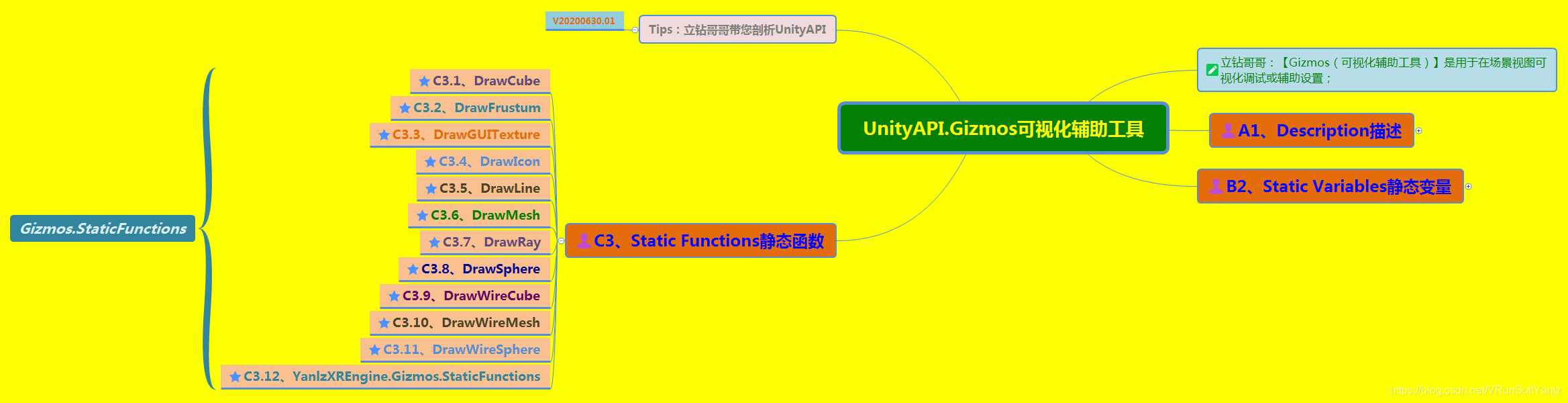This screenshot has height=403, width=1568.
Task: Select the C3.8 DrawSphere topic
Action: coord(474,269)
